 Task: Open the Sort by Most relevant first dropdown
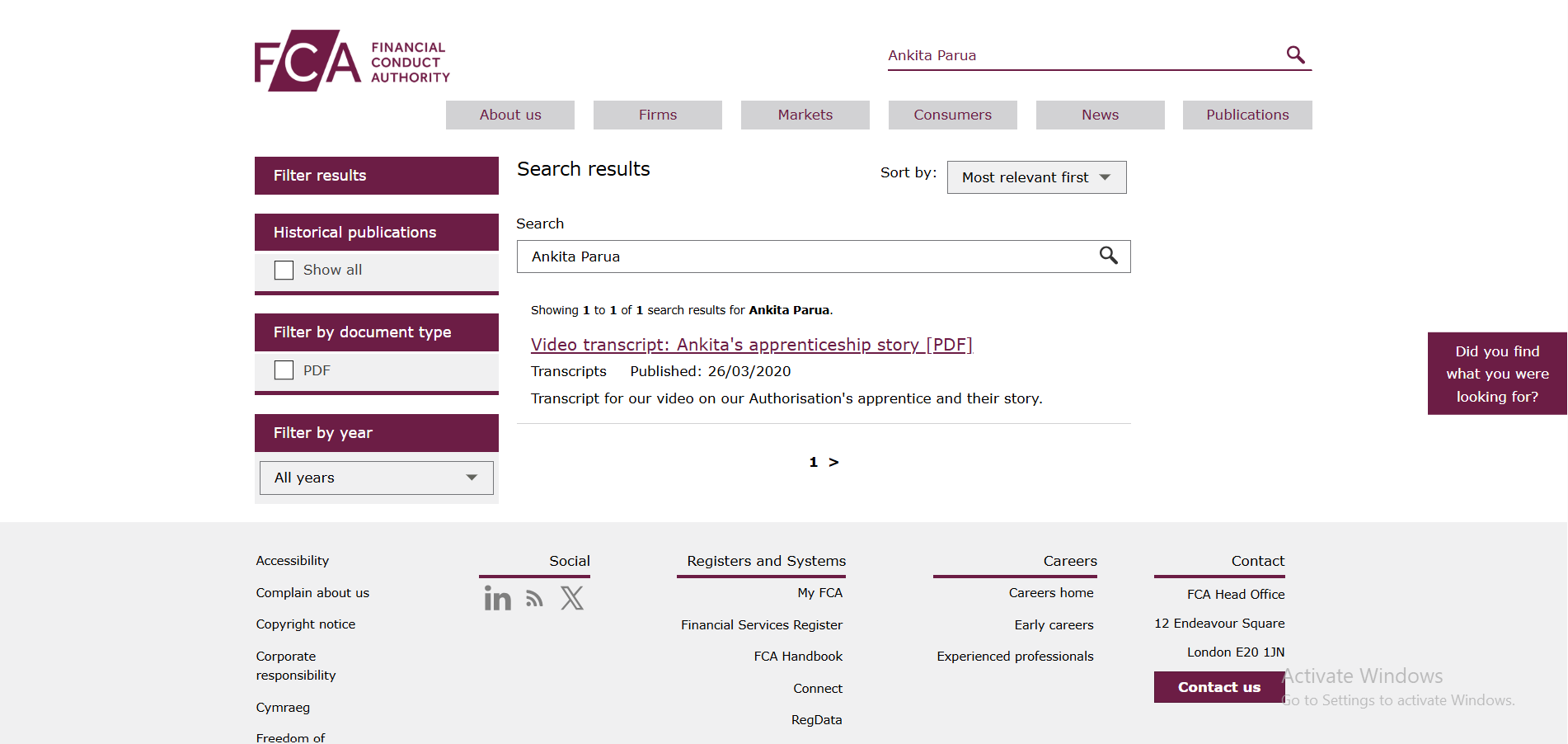click(x=1036, y=177)
